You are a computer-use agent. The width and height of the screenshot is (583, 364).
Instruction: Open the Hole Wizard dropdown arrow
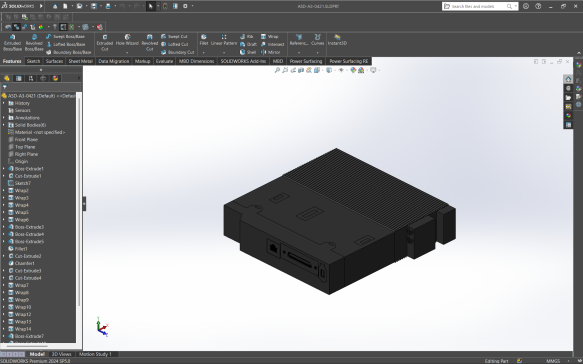point(127,53)
